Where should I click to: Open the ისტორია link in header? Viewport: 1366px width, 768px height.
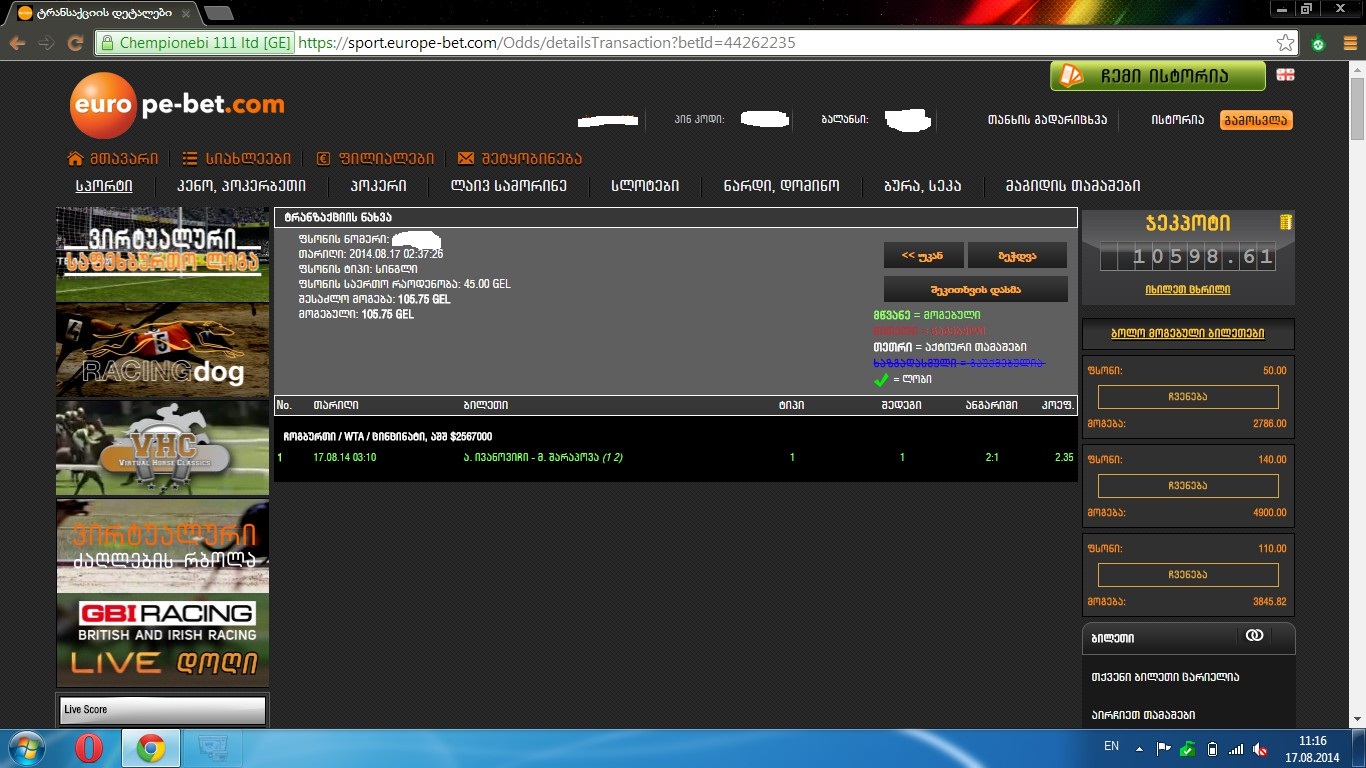[1177, 120]
